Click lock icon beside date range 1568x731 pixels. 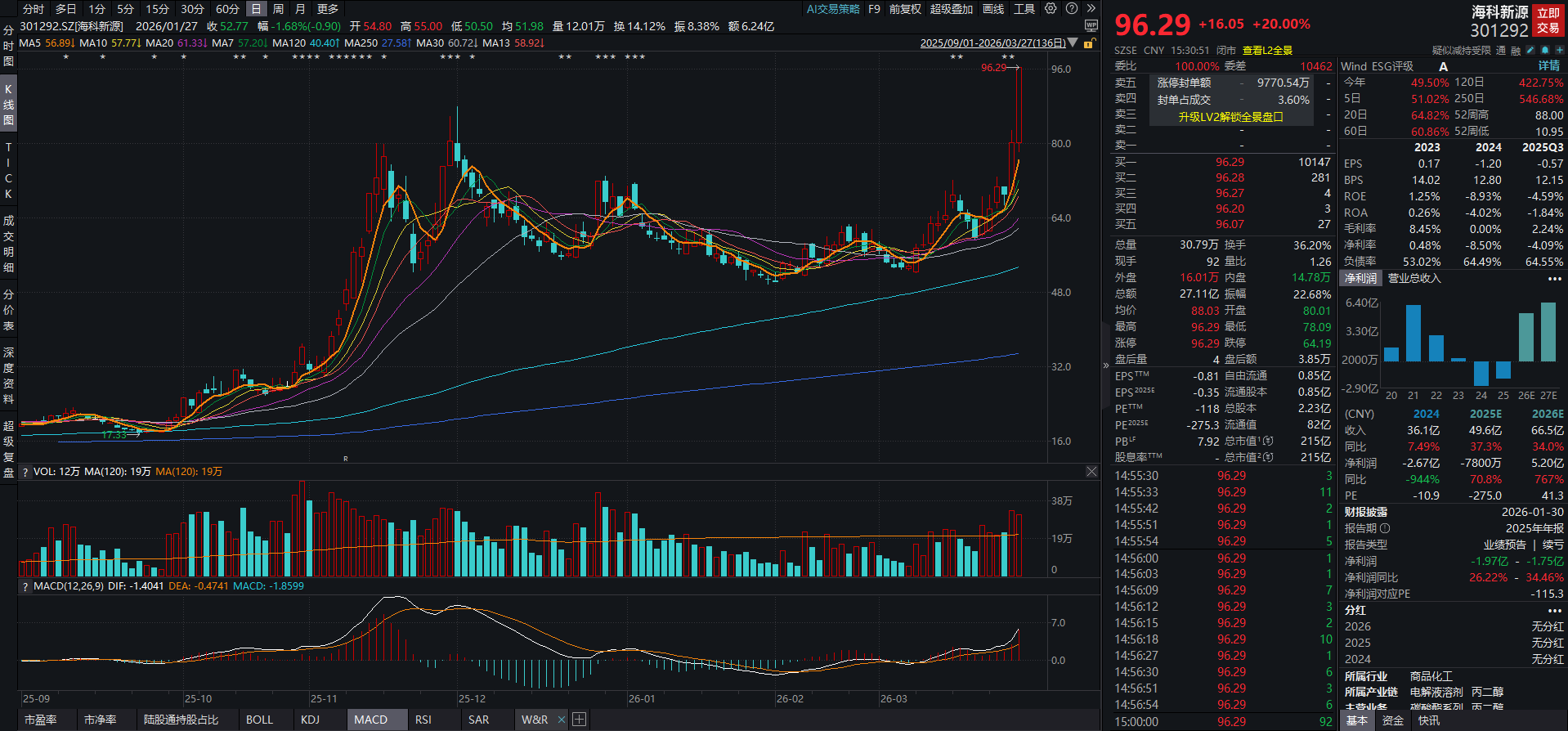[x=1088, y=43]
